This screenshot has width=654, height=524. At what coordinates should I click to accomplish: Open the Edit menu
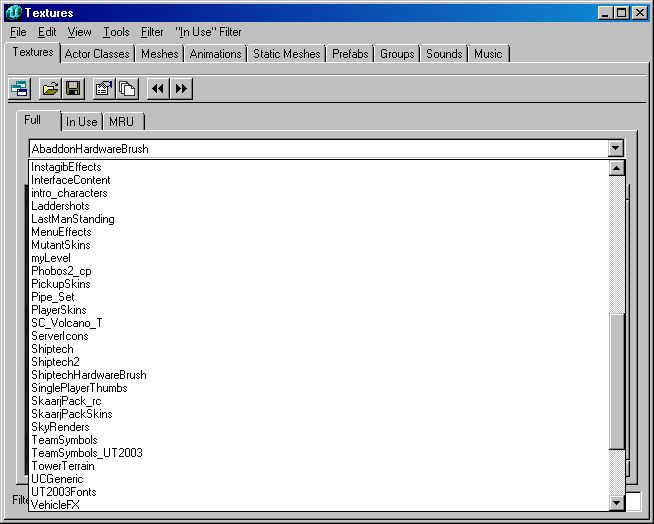[x=47, y=32]
